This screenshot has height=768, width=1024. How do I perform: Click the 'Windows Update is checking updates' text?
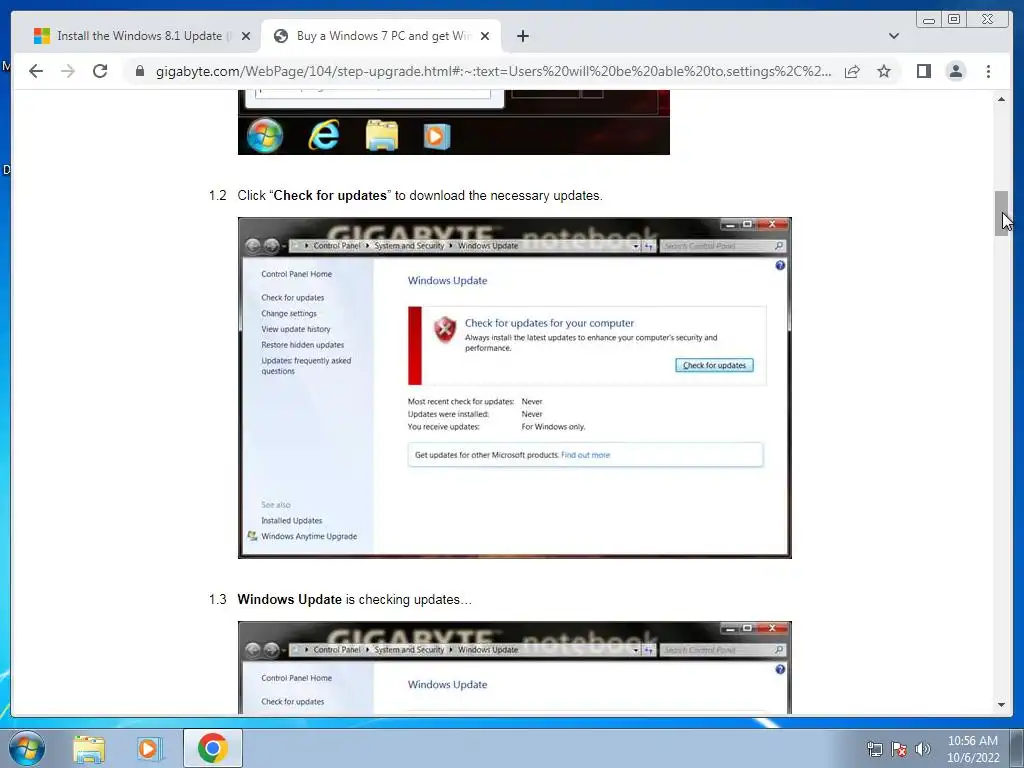[355, 600]
